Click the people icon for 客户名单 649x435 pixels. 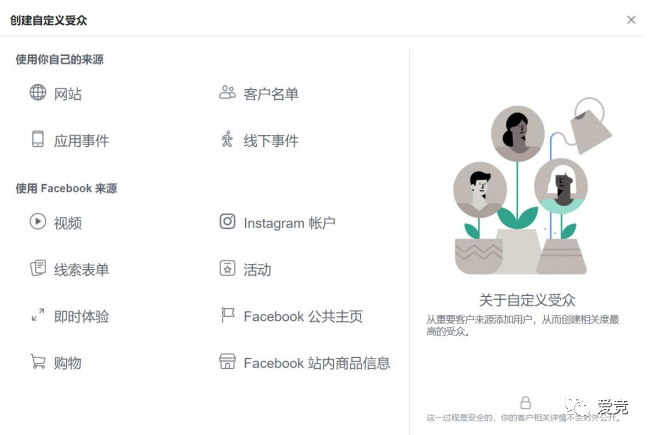pyautogui.click(x=227, y=92)
